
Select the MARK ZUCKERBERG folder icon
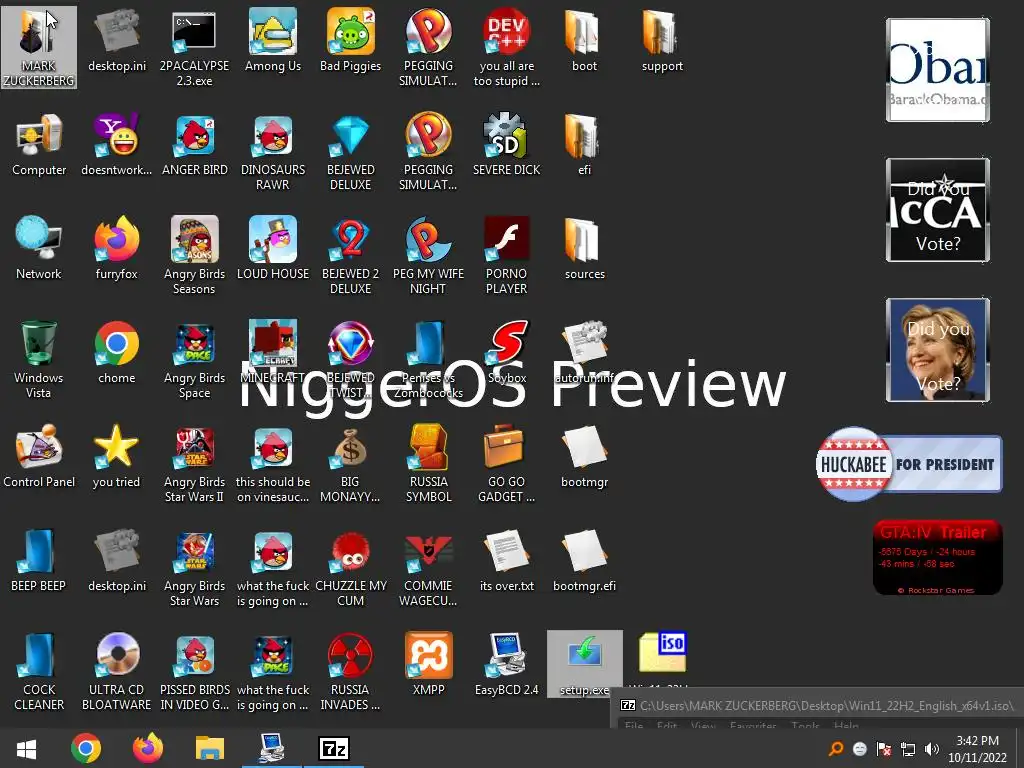39,47
